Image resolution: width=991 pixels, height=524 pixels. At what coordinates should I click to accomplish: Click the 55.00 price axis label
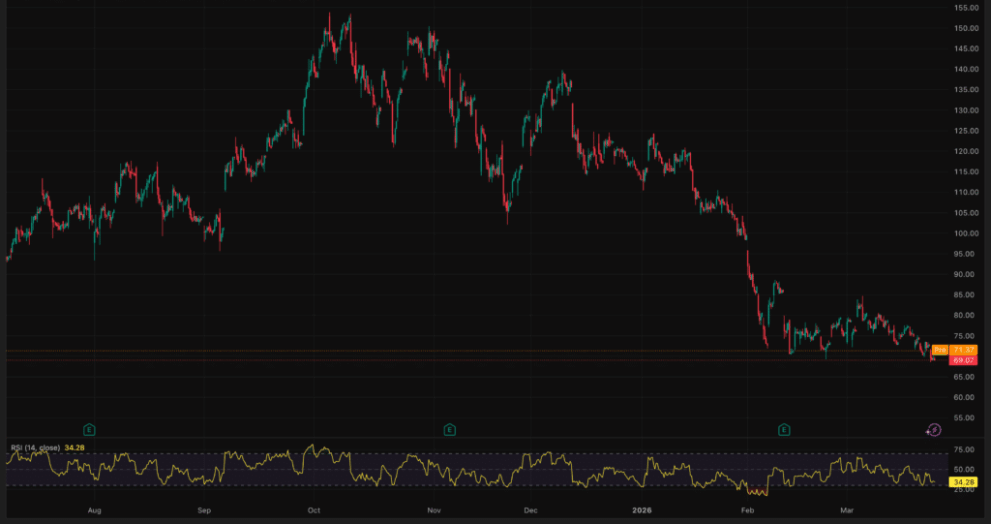pyautogui.click(x=964, y=418)
